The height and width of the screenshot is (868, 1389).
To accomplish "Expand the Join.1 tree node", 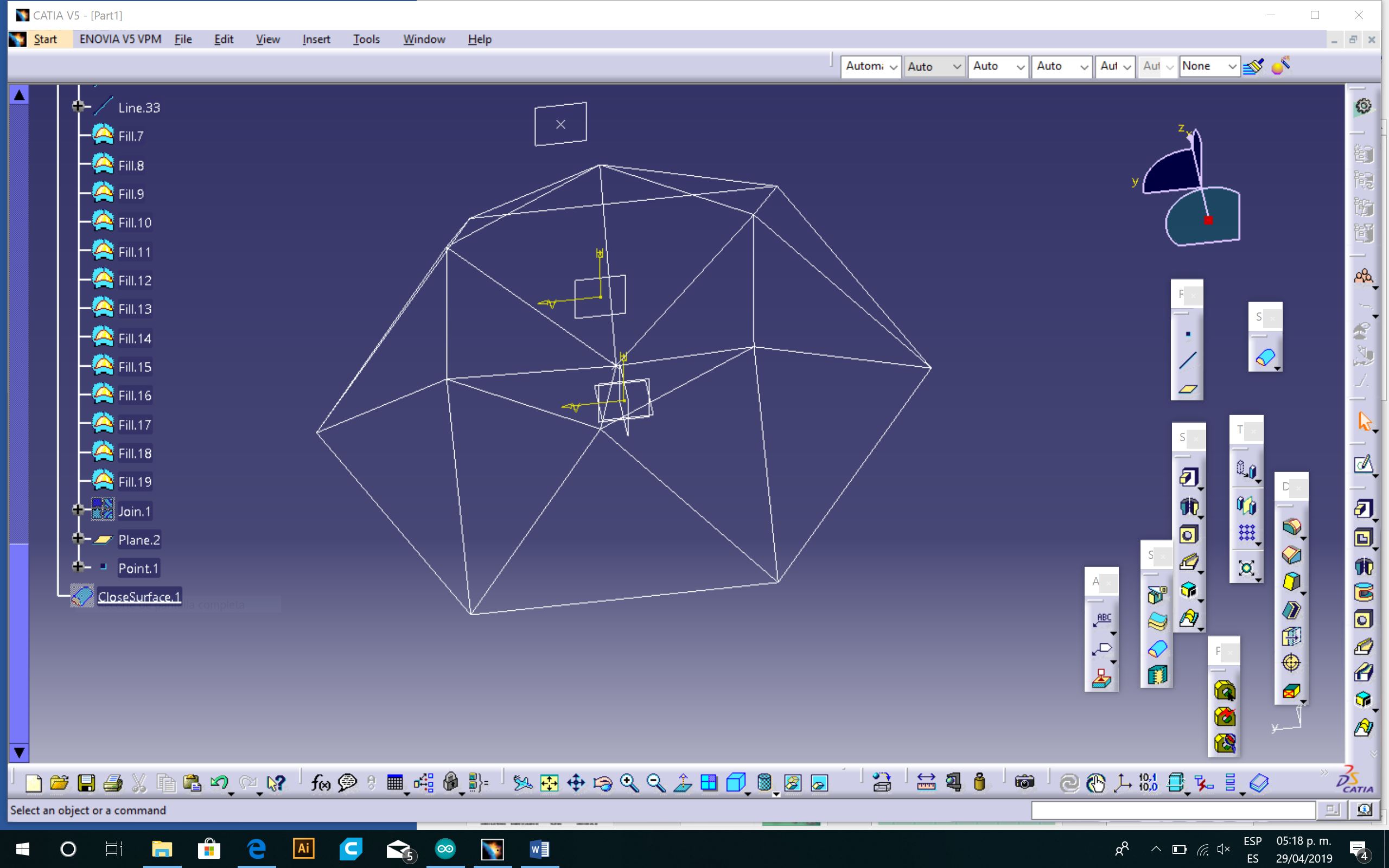I will 78,510.
